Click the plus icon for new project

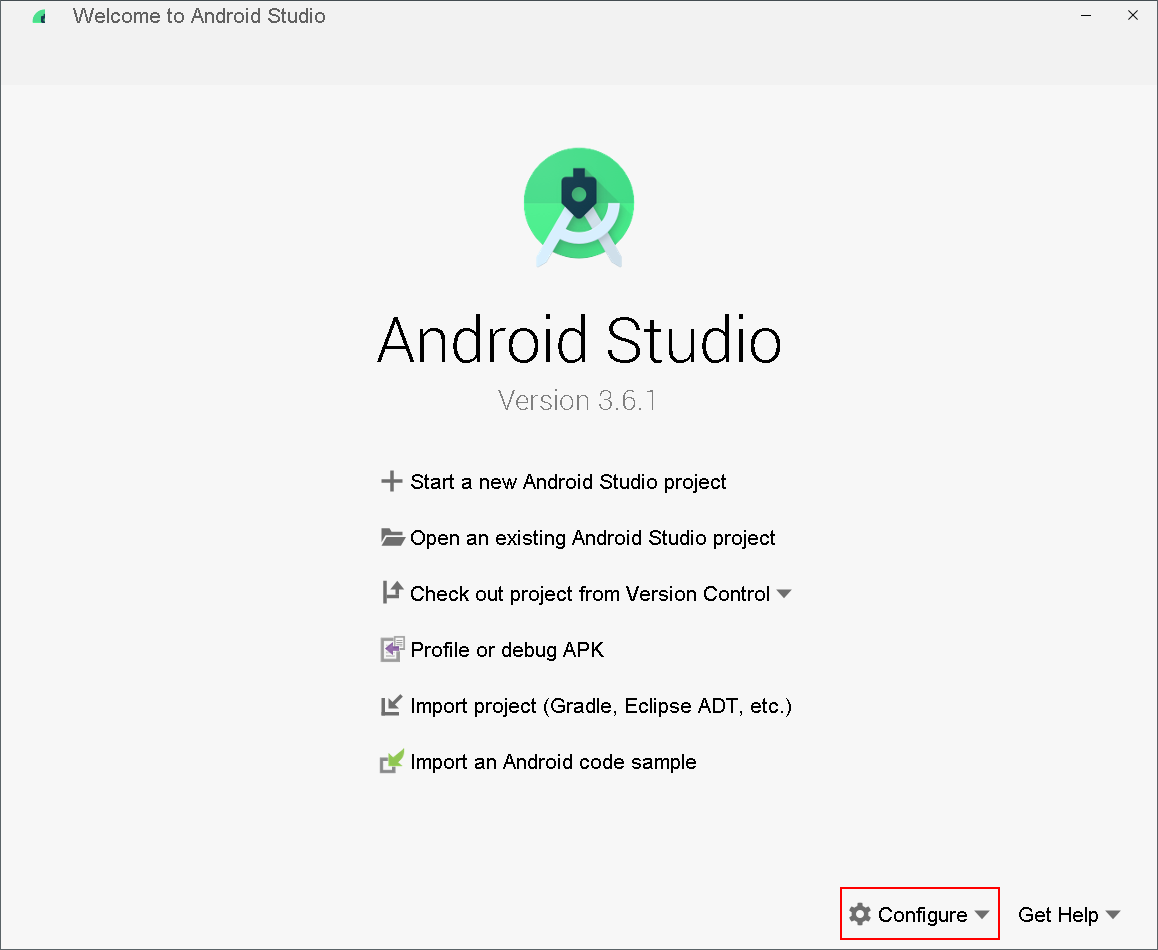391,482
